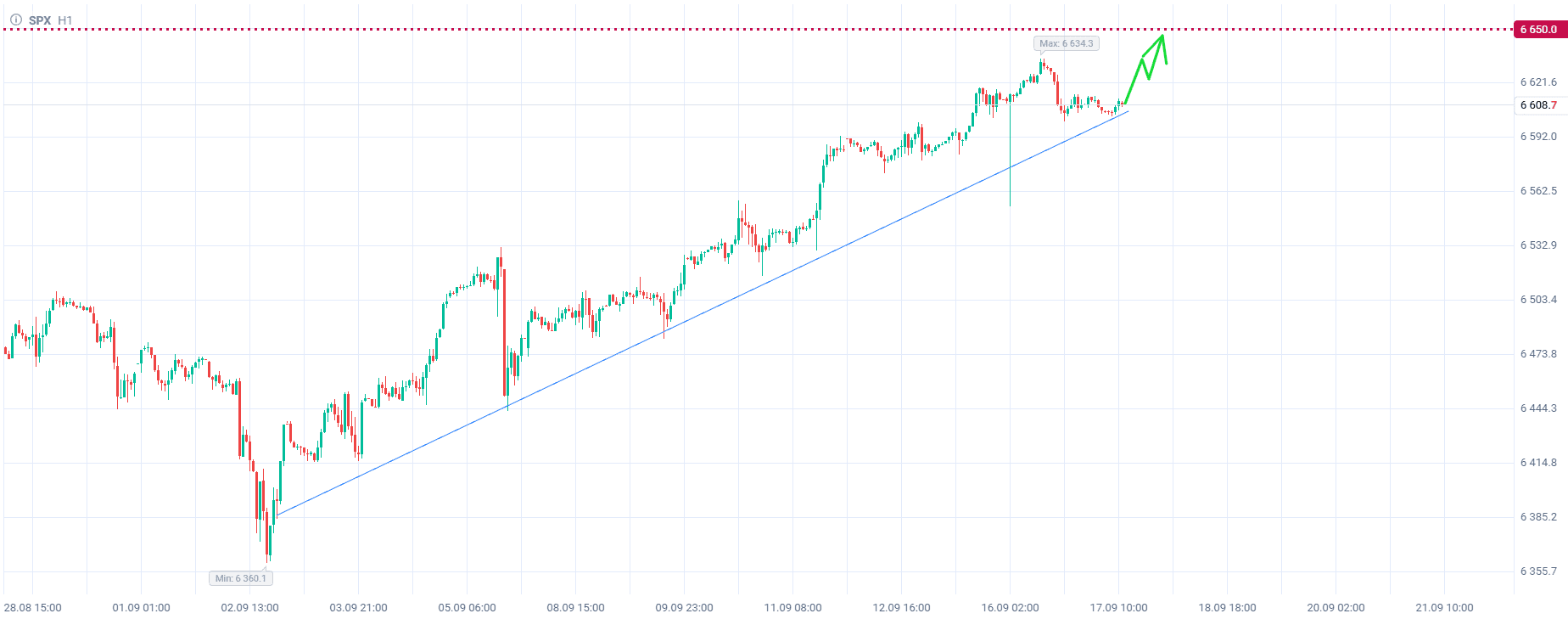The height and width of the screenshot is (619, 1568).
Task: Click the 17.09 10:00 time axis label
Action: click(1118, 608)
